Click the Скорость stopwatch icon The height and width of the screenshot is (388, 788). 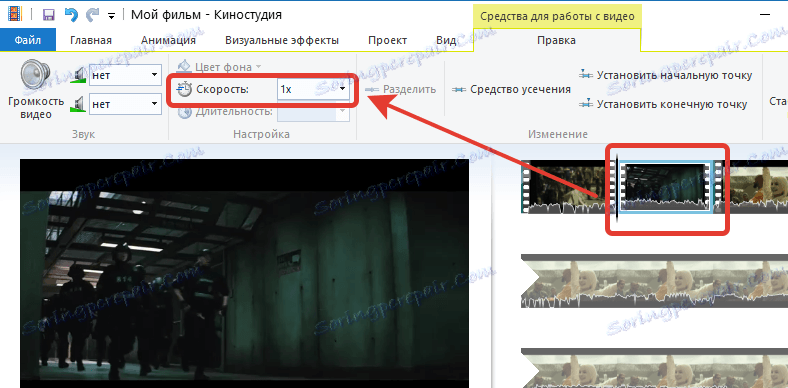click(184, 89)
